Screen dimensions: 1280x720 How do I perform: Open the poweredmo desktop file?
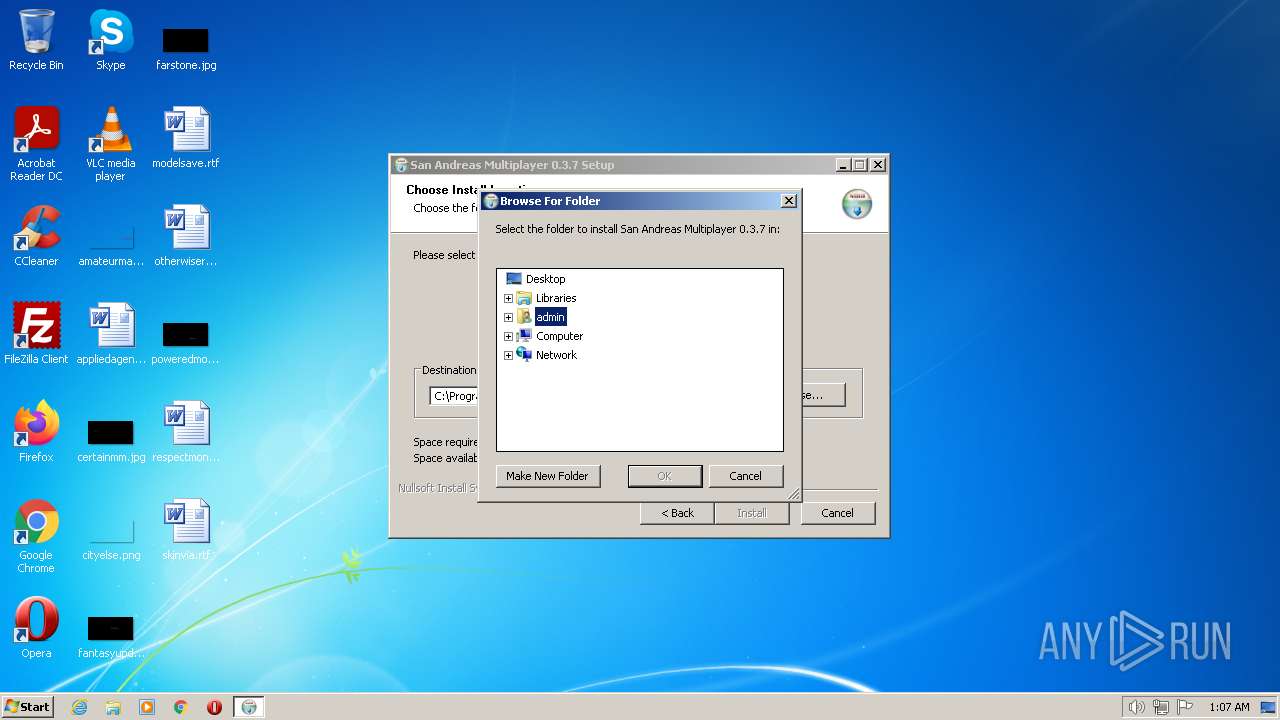(x=186, y=342)
